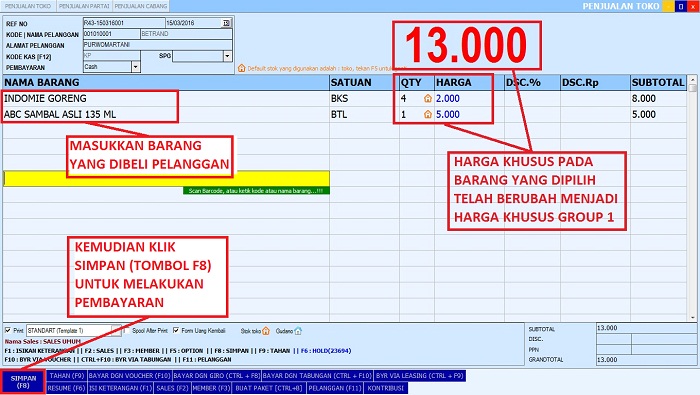
Task: Switch to the PENJUALAN PARTAI tab
Action: coord(84,6)
